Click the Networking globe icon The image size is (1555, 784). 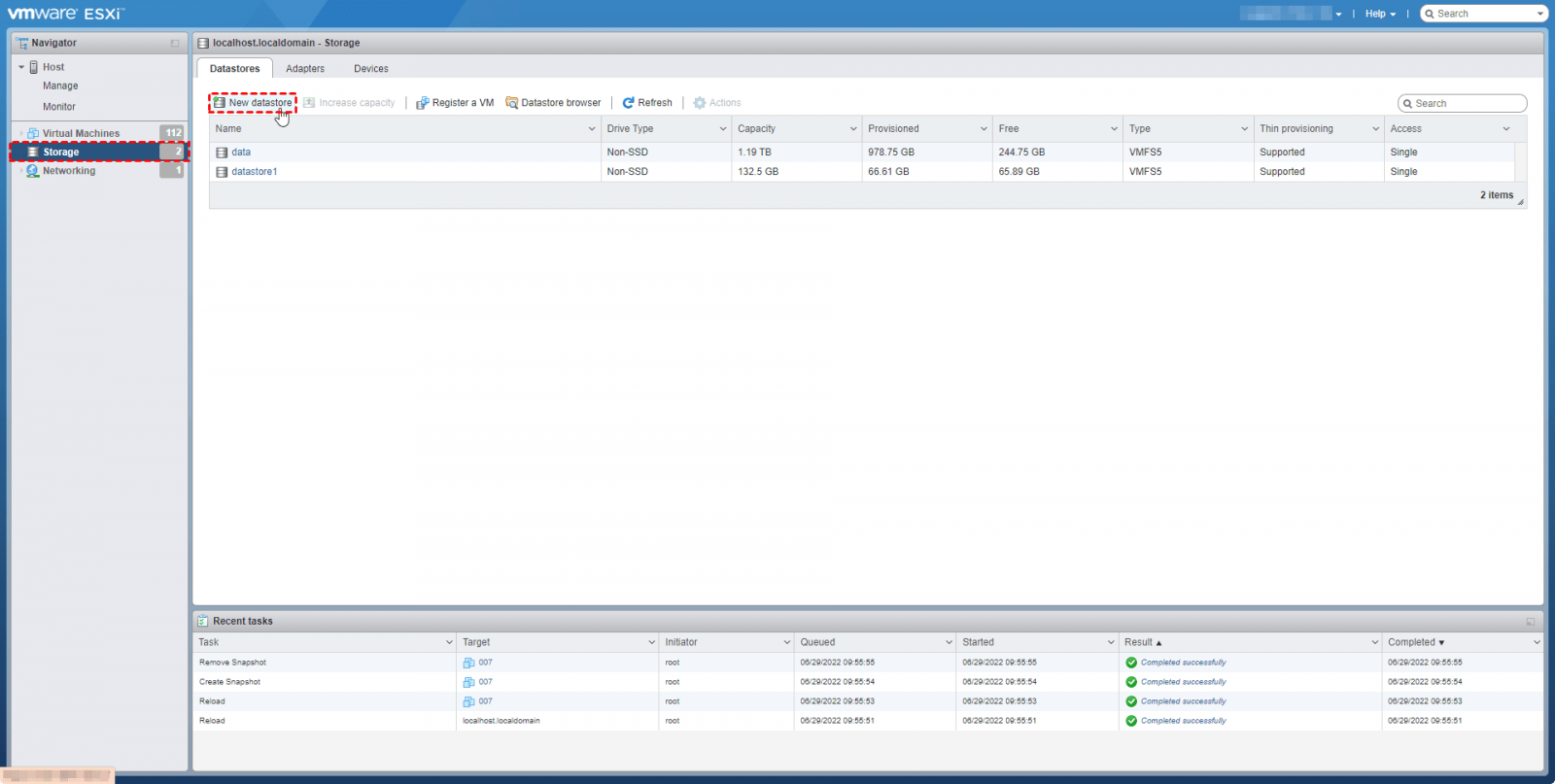(33, 171)
